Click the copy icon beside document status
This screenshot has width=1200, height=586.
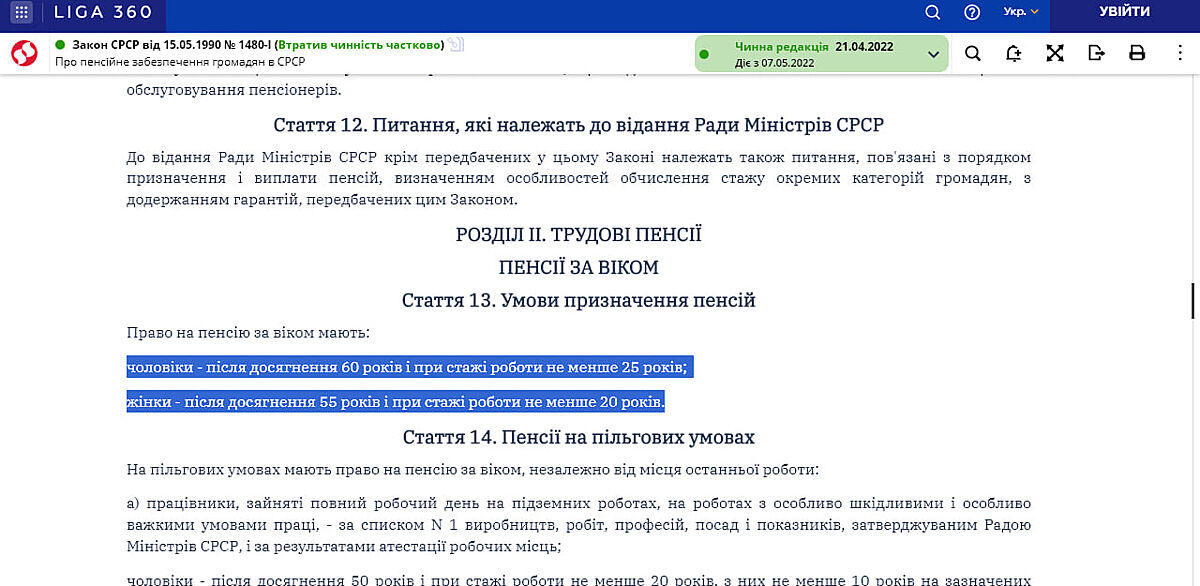tap(457, 44)
